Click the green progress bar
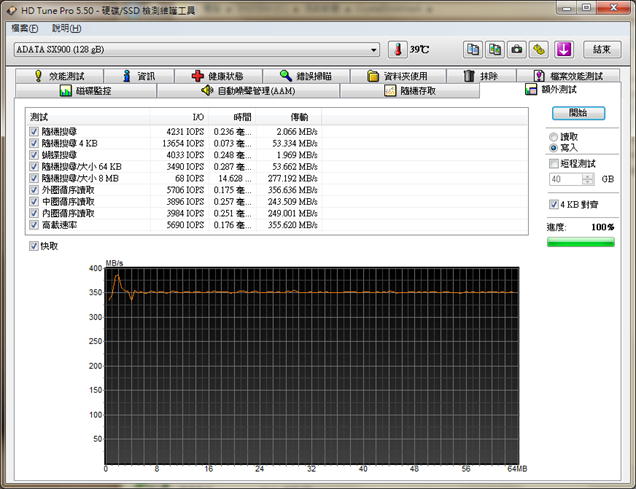 (580, 242)
